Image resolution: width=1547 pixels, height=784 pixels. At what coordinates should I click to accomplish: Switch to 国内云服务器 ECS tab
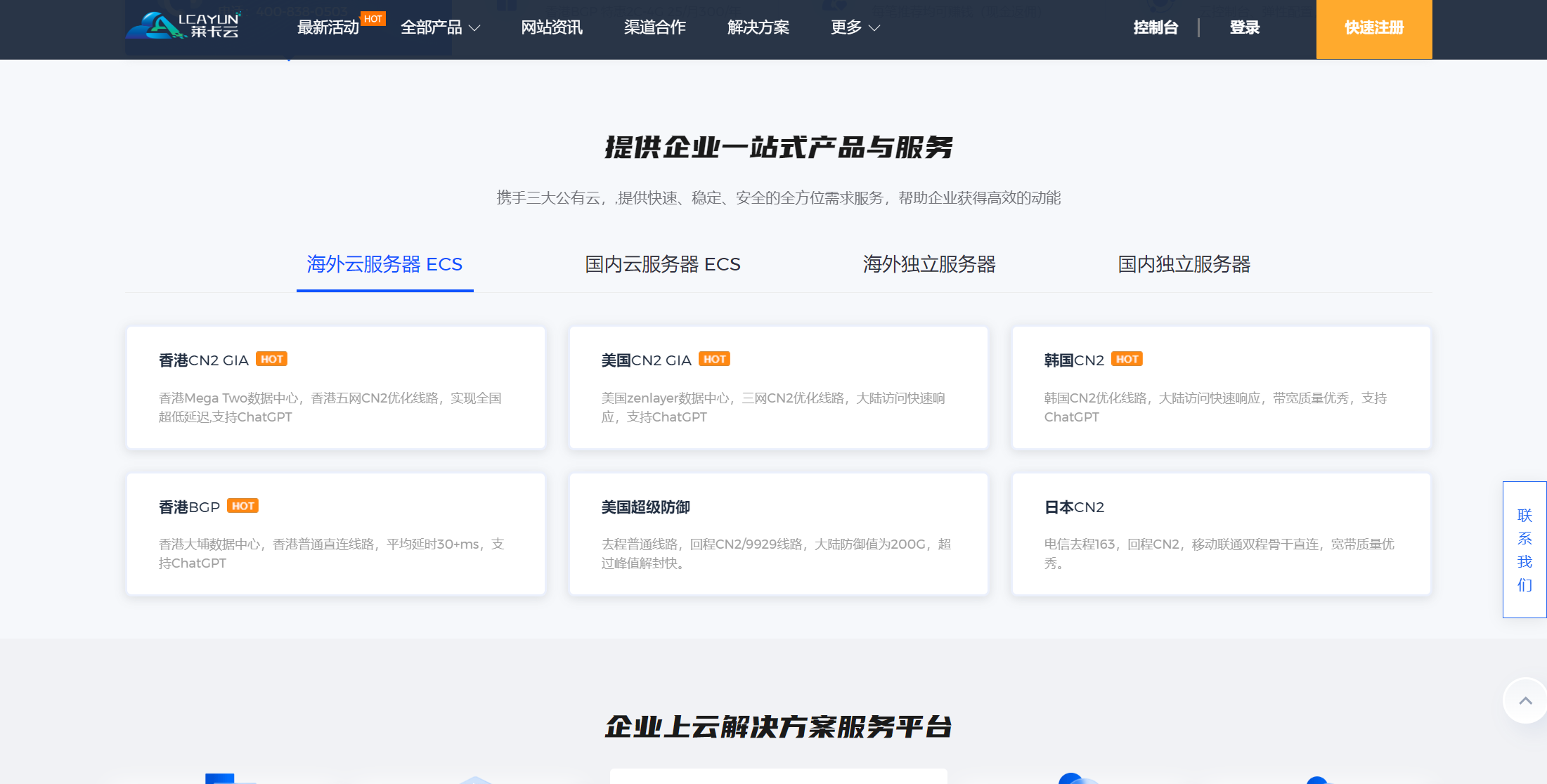(x=662, y=264)
